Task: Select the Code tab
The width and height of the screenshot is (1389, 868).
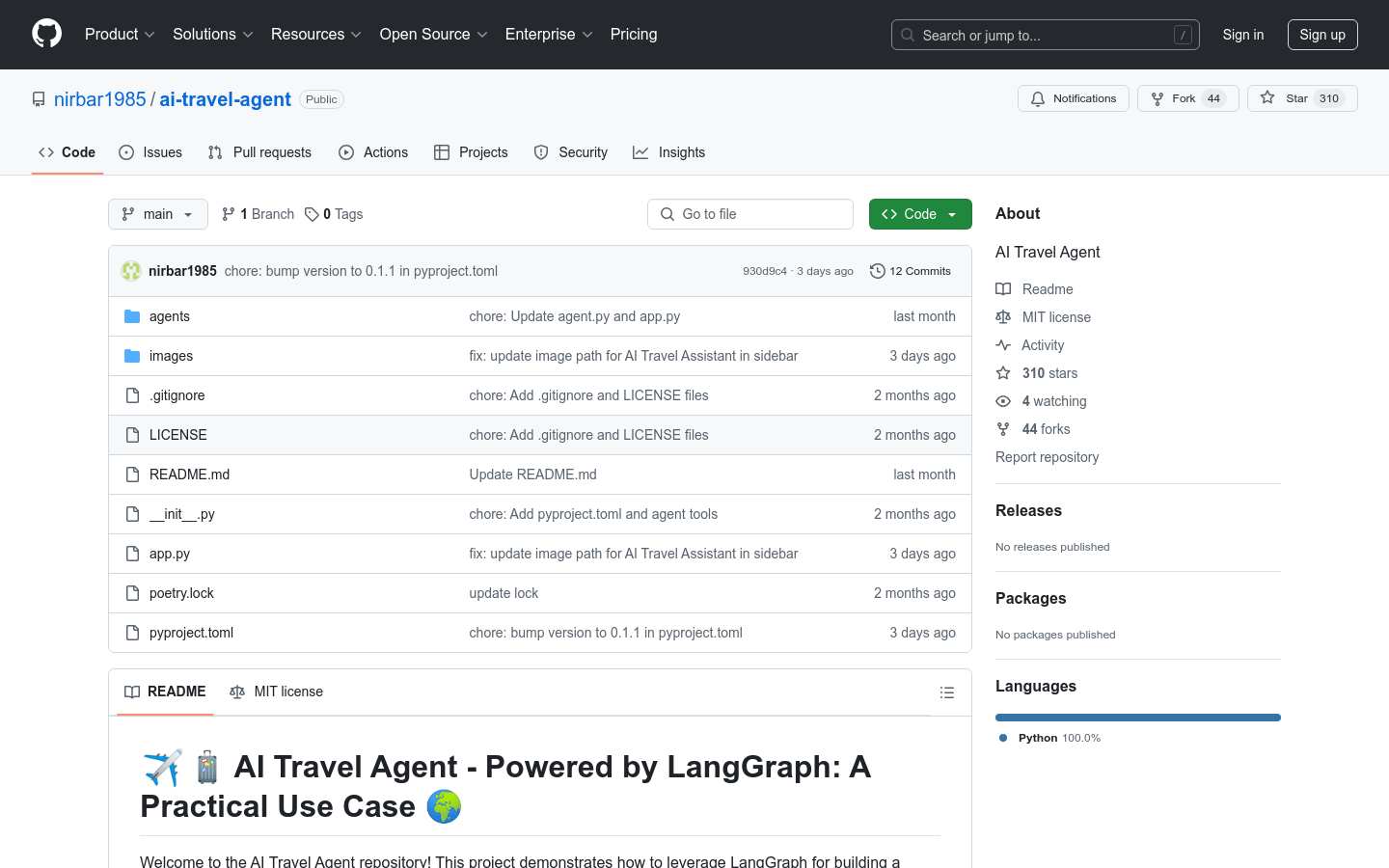Action: pyautogui.click(x=68, y=152)
